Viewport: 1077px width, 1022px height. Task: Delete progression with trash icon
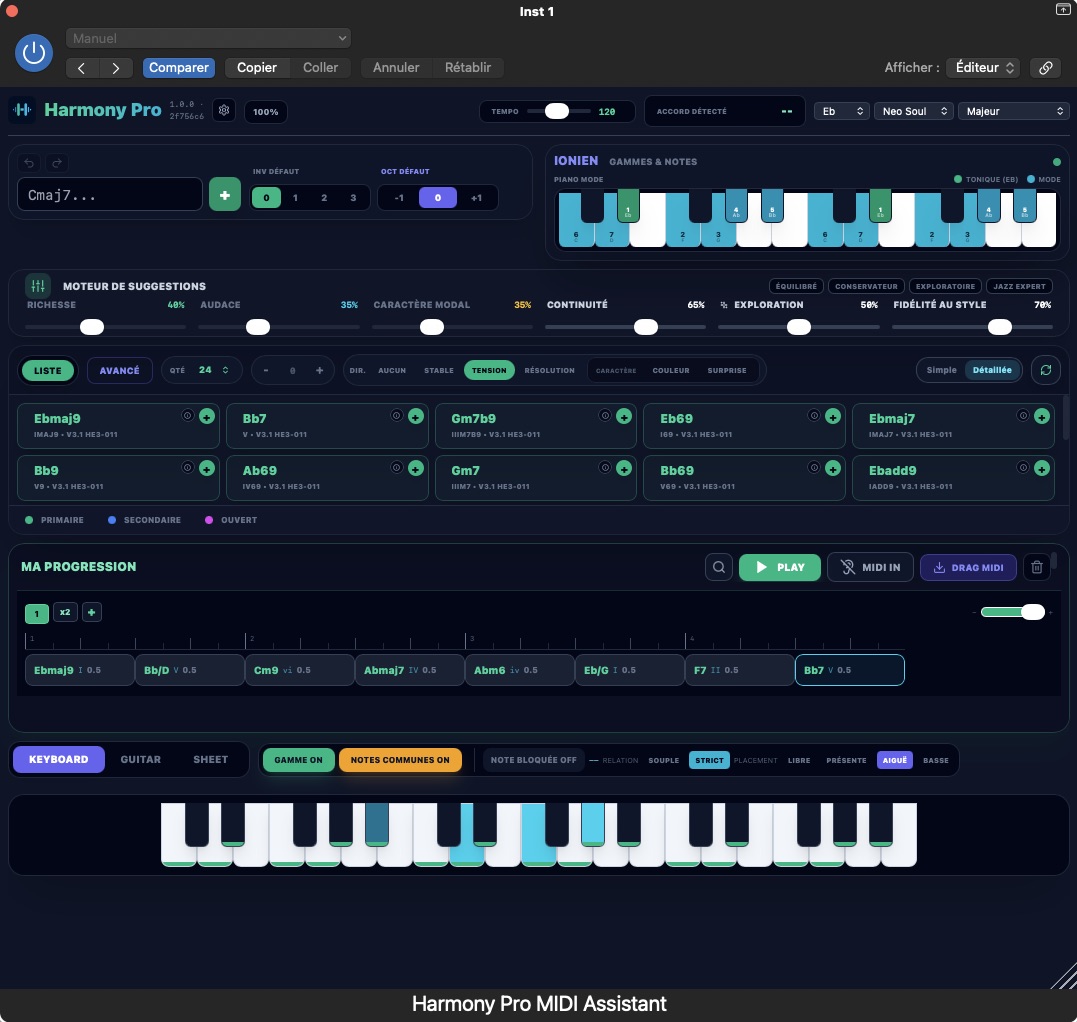(x=1036, y=567)
